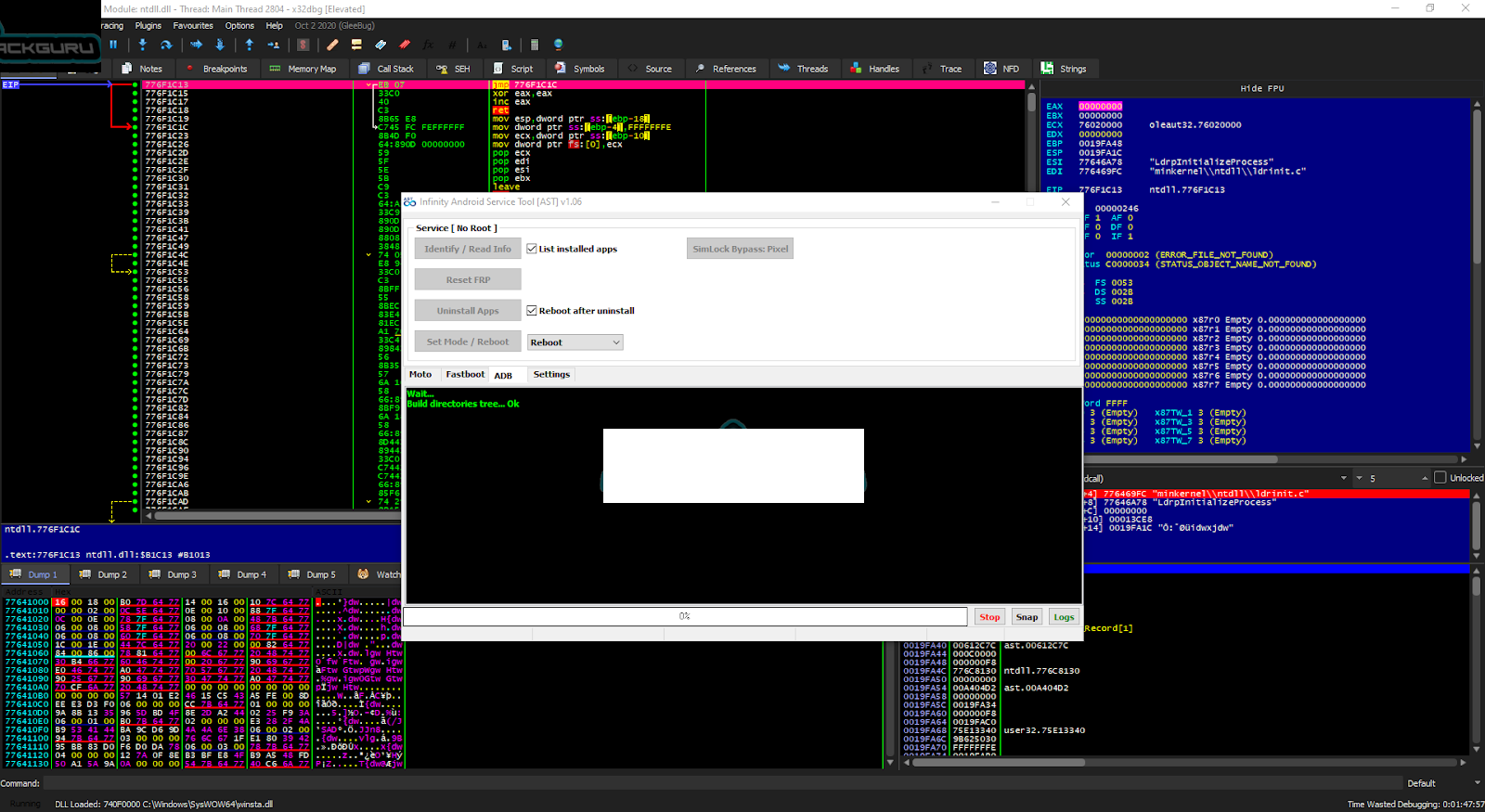Open Logs in Infinity Android Service Tool
Screen dimensions: 1485x812
point(1064,616)
